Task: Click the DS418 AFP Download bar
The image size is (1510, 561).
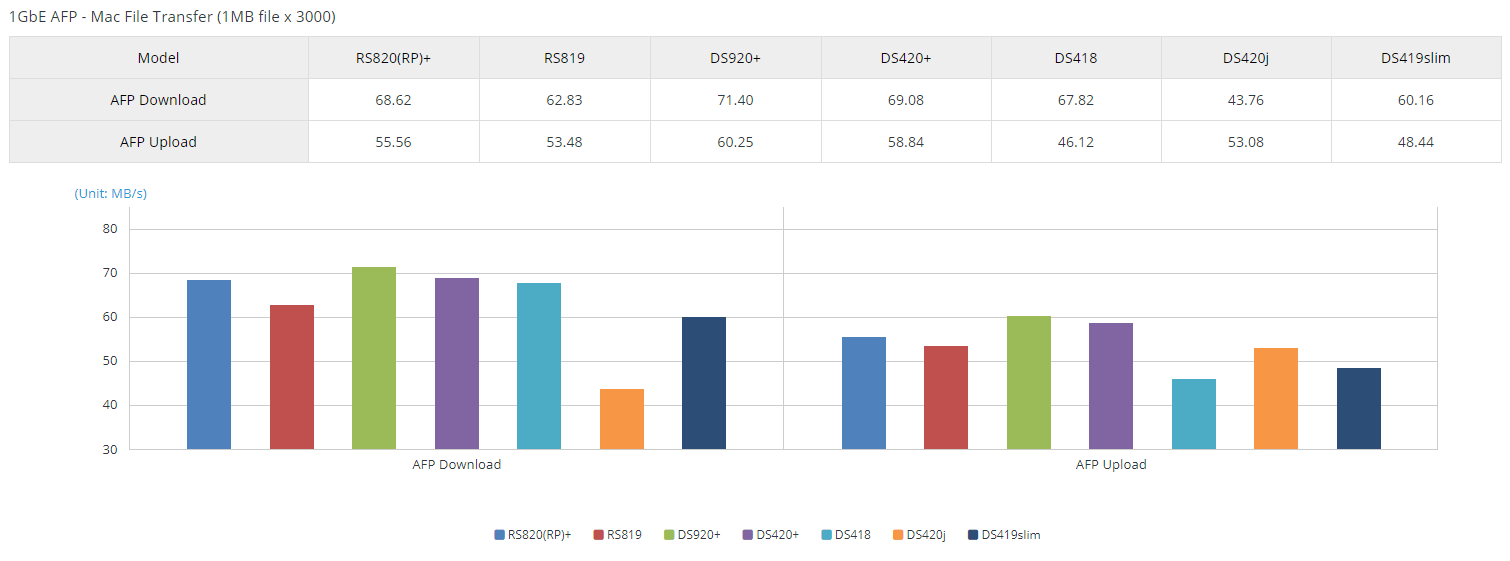Action: point(539,366)
